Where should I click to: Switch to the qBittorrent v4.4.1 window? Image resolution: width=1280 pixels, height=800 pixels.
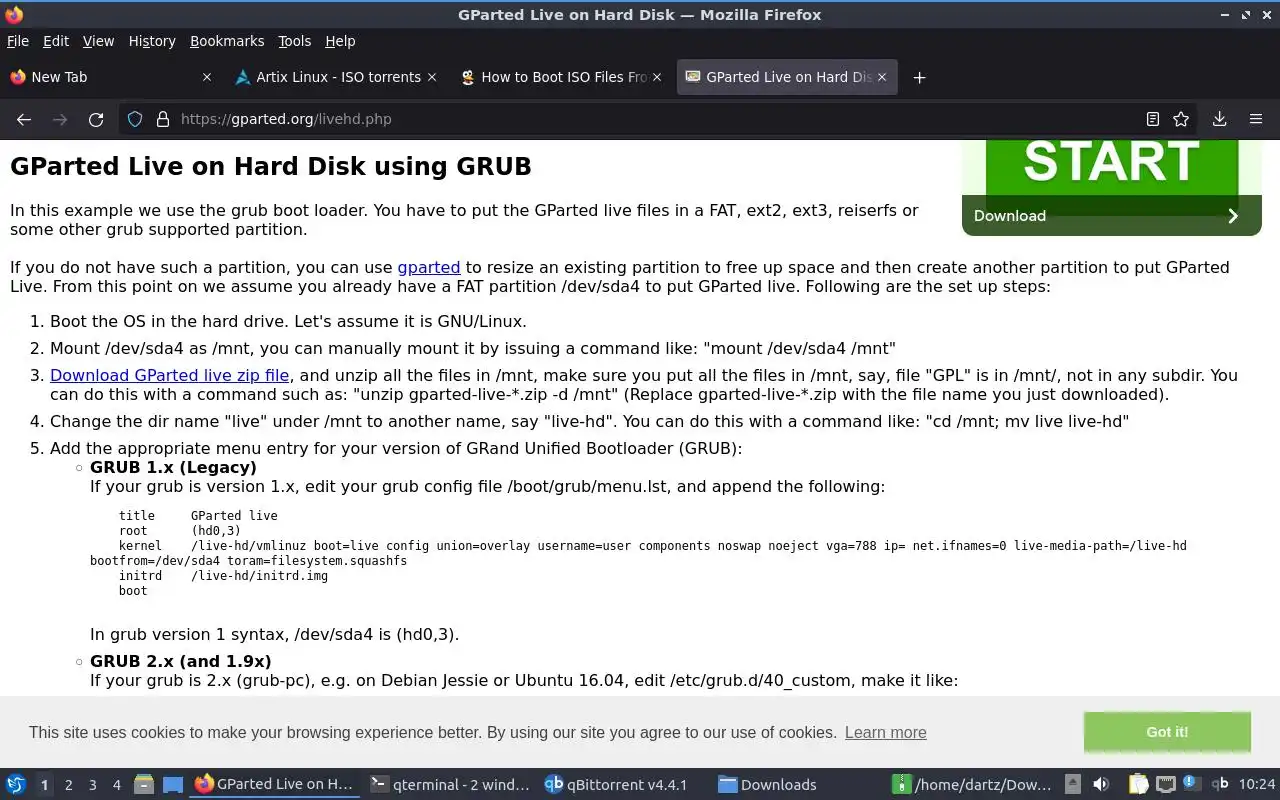[625, 785]
